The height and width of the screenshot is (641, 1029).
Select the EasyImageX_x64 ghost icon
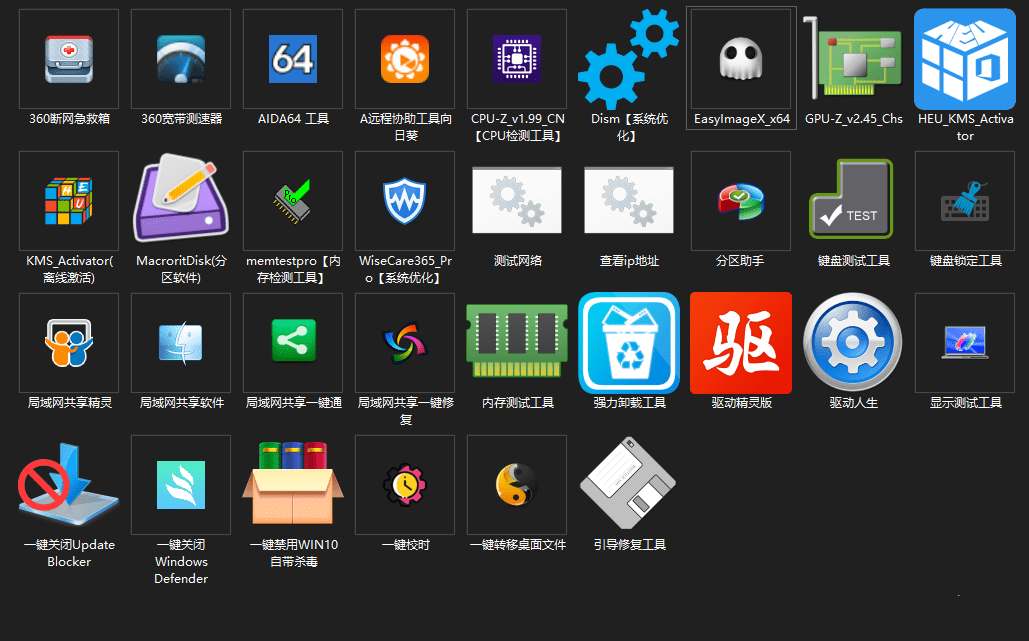click(x=741, y=59)
